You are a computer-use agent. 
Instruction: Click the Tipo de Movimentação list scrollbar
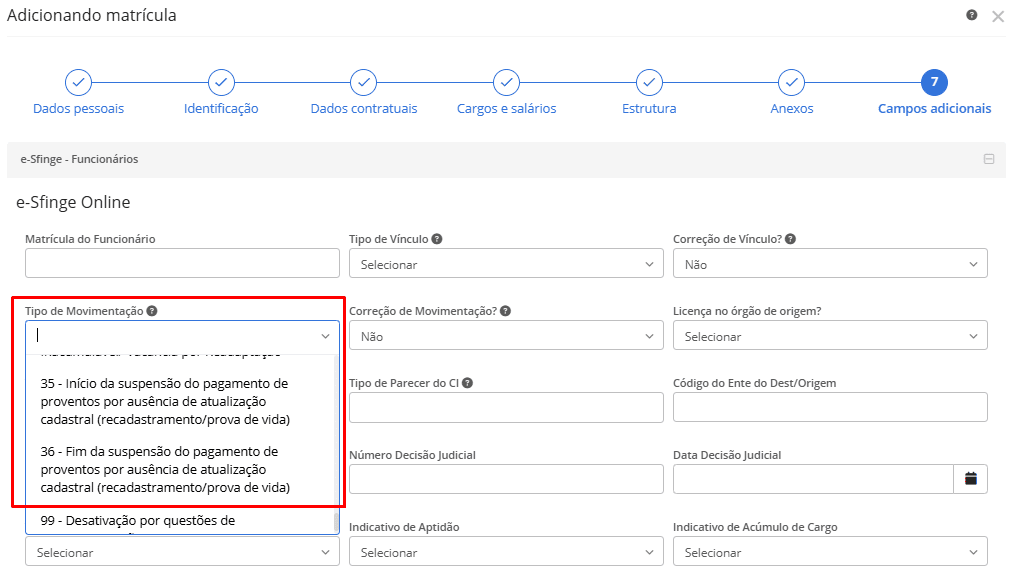pyautogui.click(x=336, y=444)
